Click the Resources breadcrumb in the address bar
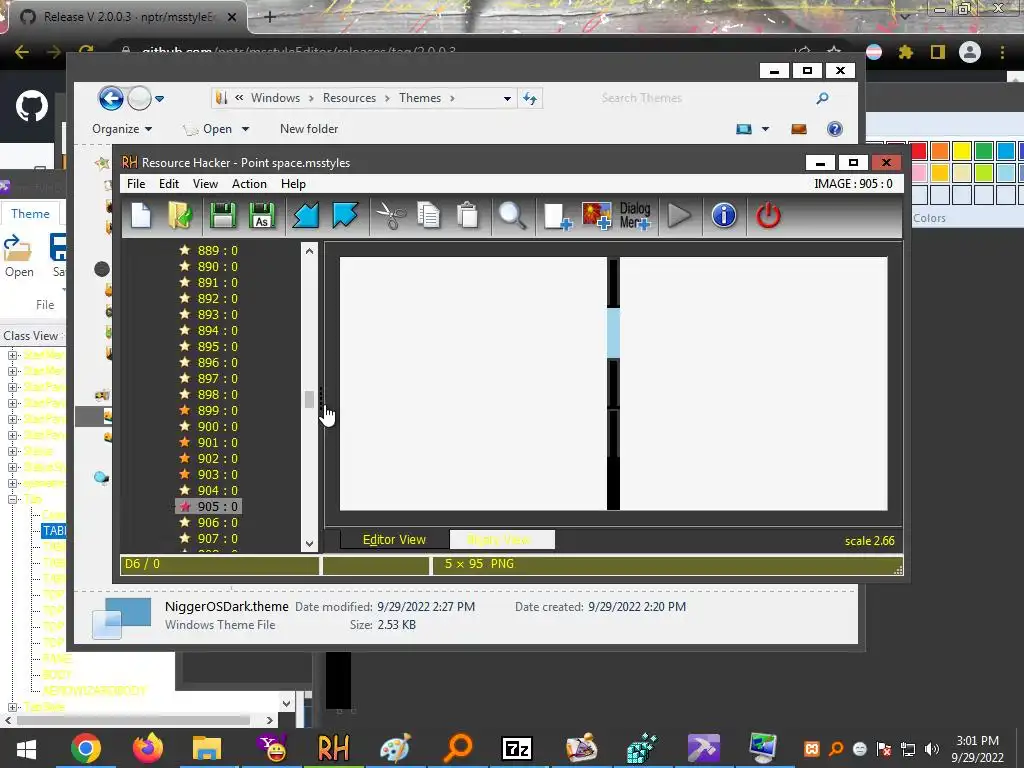The width and height of the screenshot is (1024, 768). (349, 98)
